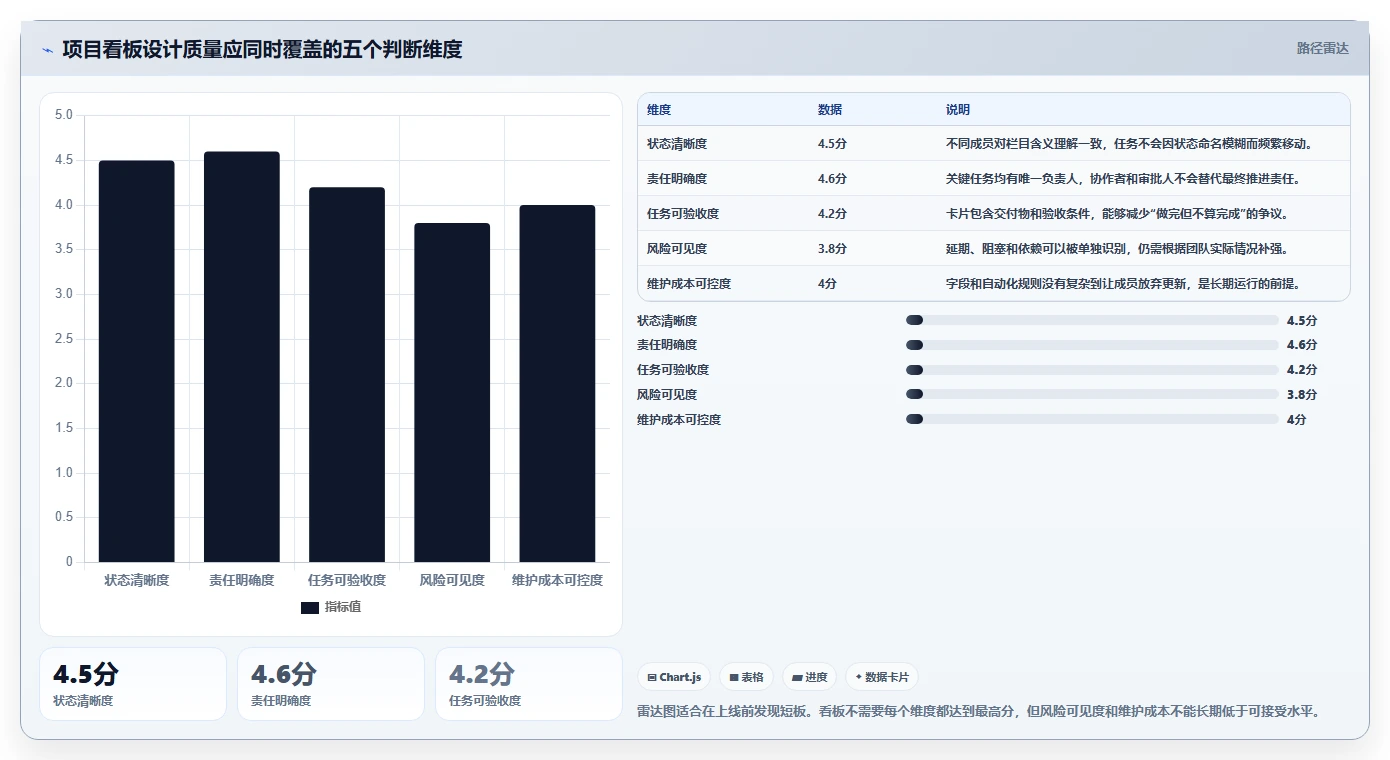1390x760 pixels.
Task: Click the description starting 卡片包含交付物和验收条件
Action: tap(1117, 214)
